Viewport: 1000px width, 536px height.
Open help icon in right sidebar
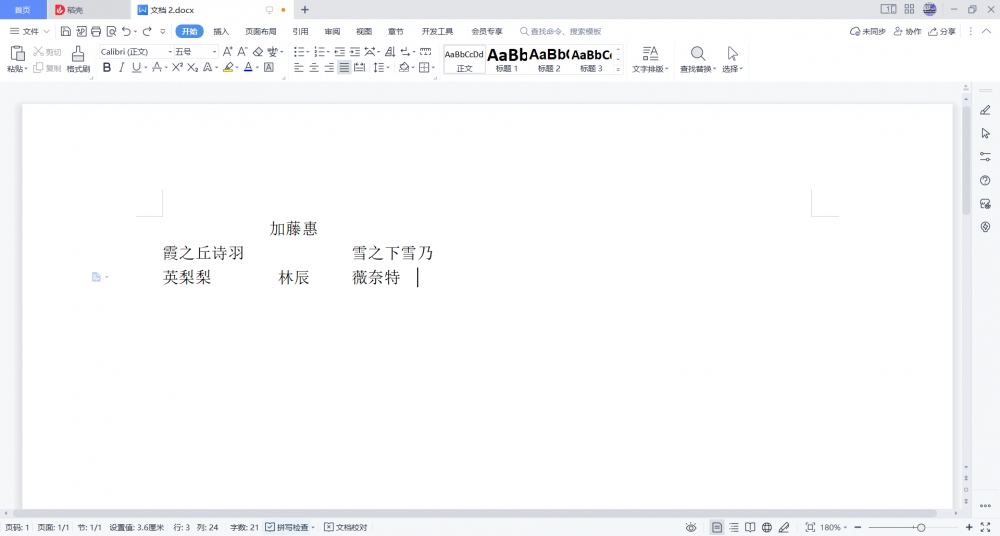(x=985, y=181)
